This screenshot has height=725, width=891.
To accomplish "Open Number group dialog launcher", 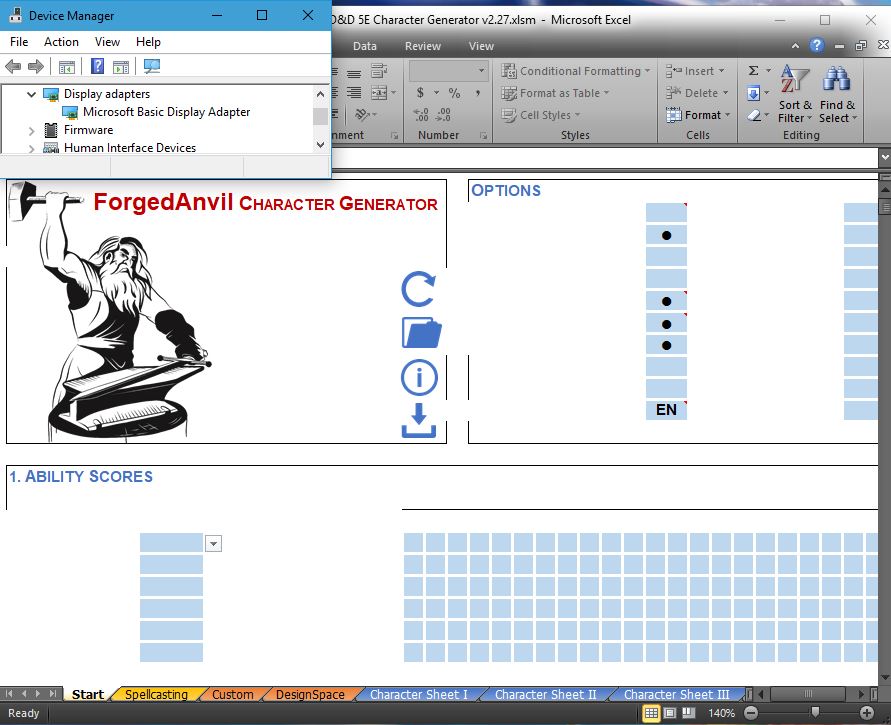I will pyautogui.click(x=484, y=136).
